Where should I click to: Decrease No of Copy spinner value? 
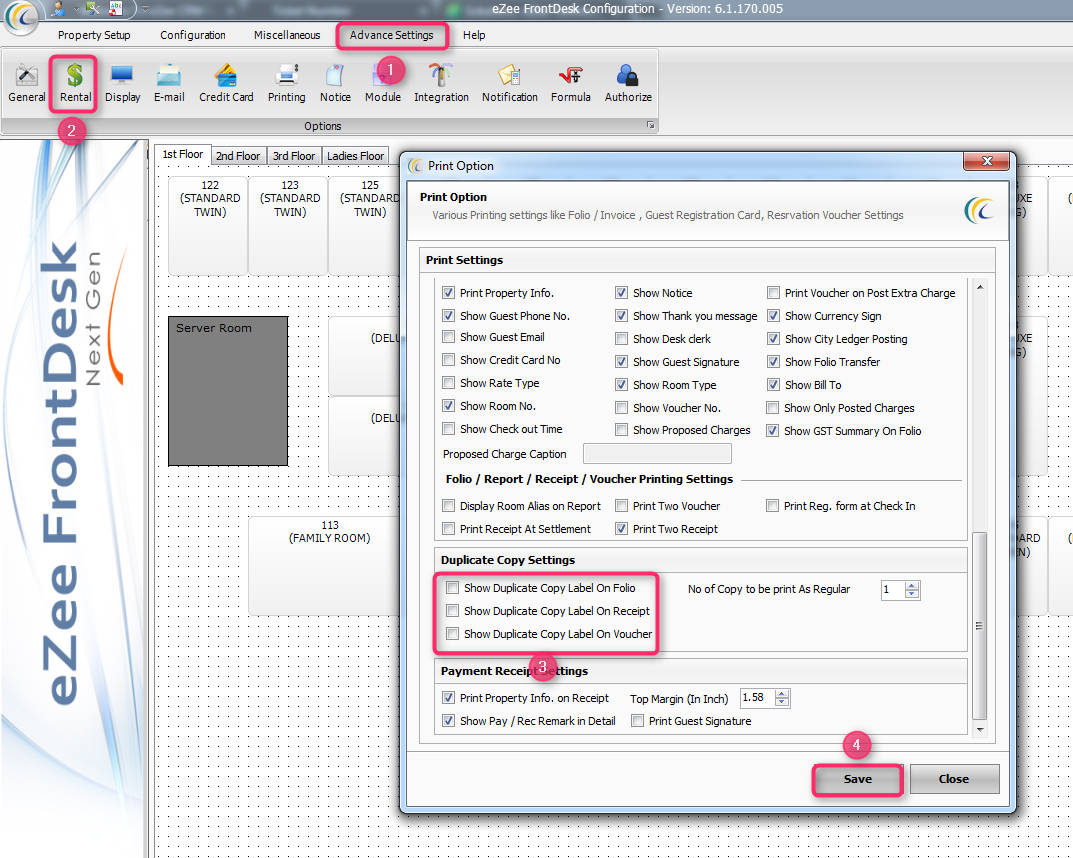pyautogui.click(x=912, y=594)
